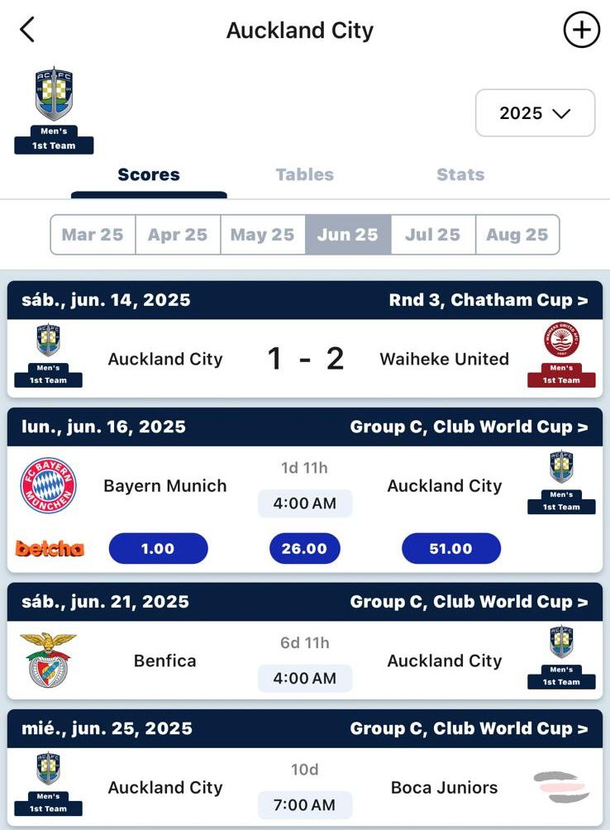Tap the 26.00 draw odds button
Image resolution: width=610 pixels, height=830 pixels.
click(x=304, y=548)
